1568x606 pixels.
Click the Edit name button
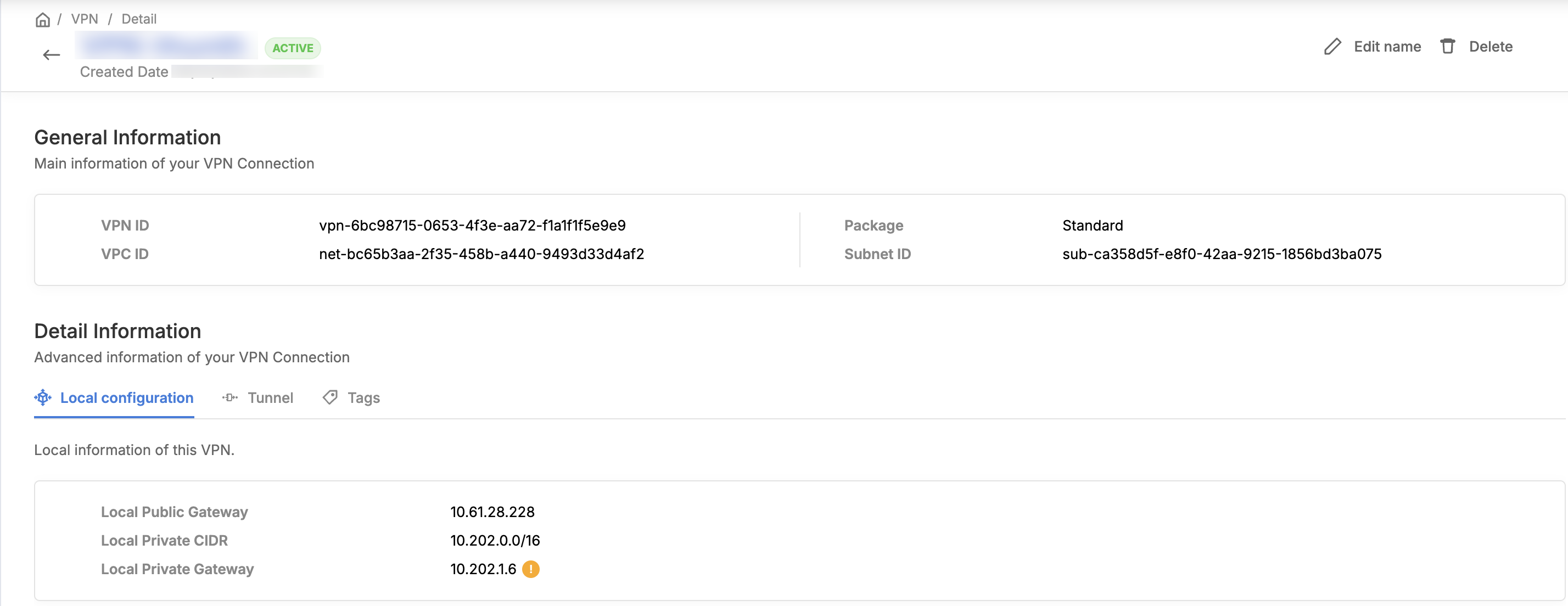(1387, 47)
